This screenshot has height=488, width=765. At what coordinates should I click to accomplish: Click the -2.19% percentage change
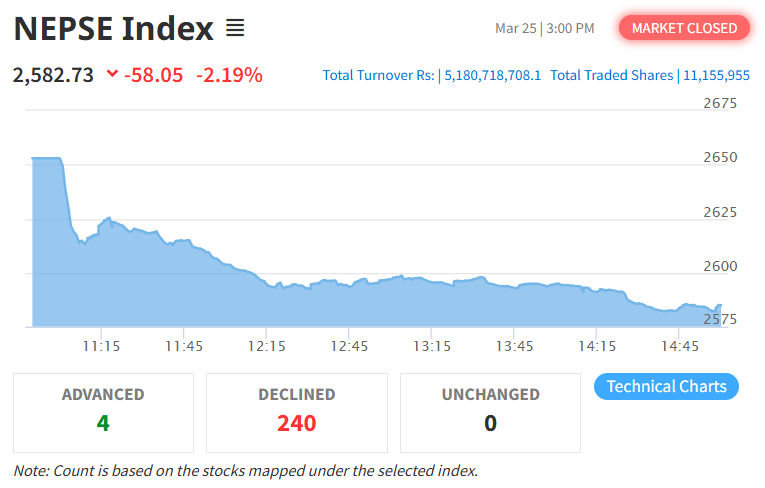coord(229,75)
